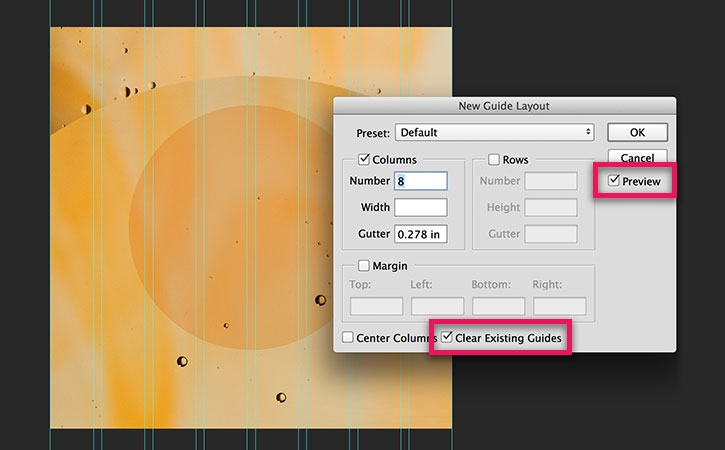Uncheck Clear Existing Guides
Image resolution: width=725 pixels, height=450 pixels.
point(447,337)
